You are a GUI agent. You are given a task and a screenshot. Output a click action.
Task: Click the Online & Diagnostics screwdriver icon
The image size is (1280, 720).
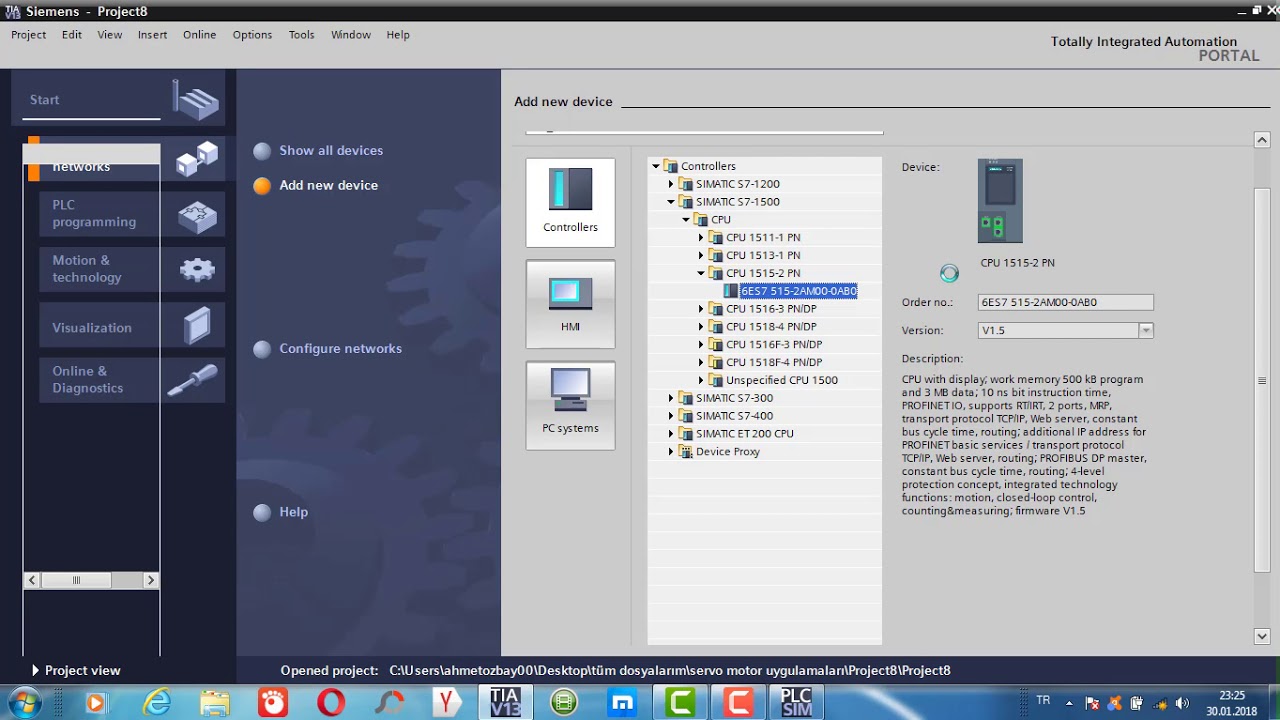point(193,380)
